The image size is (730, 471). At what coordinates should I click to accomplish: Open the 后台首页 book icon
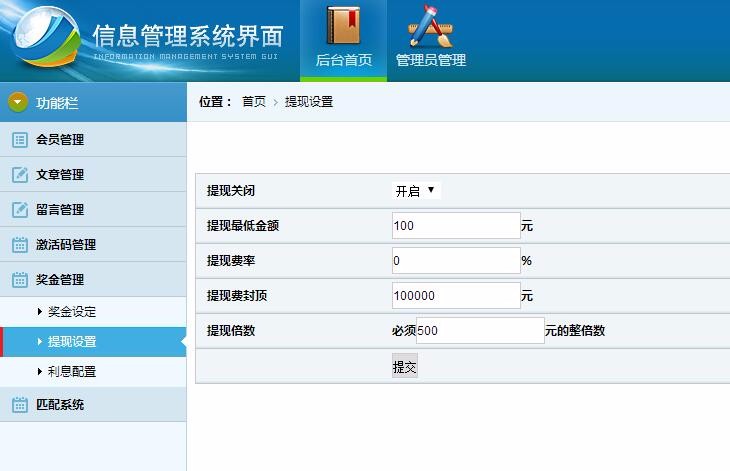click(x=344, y=26)
